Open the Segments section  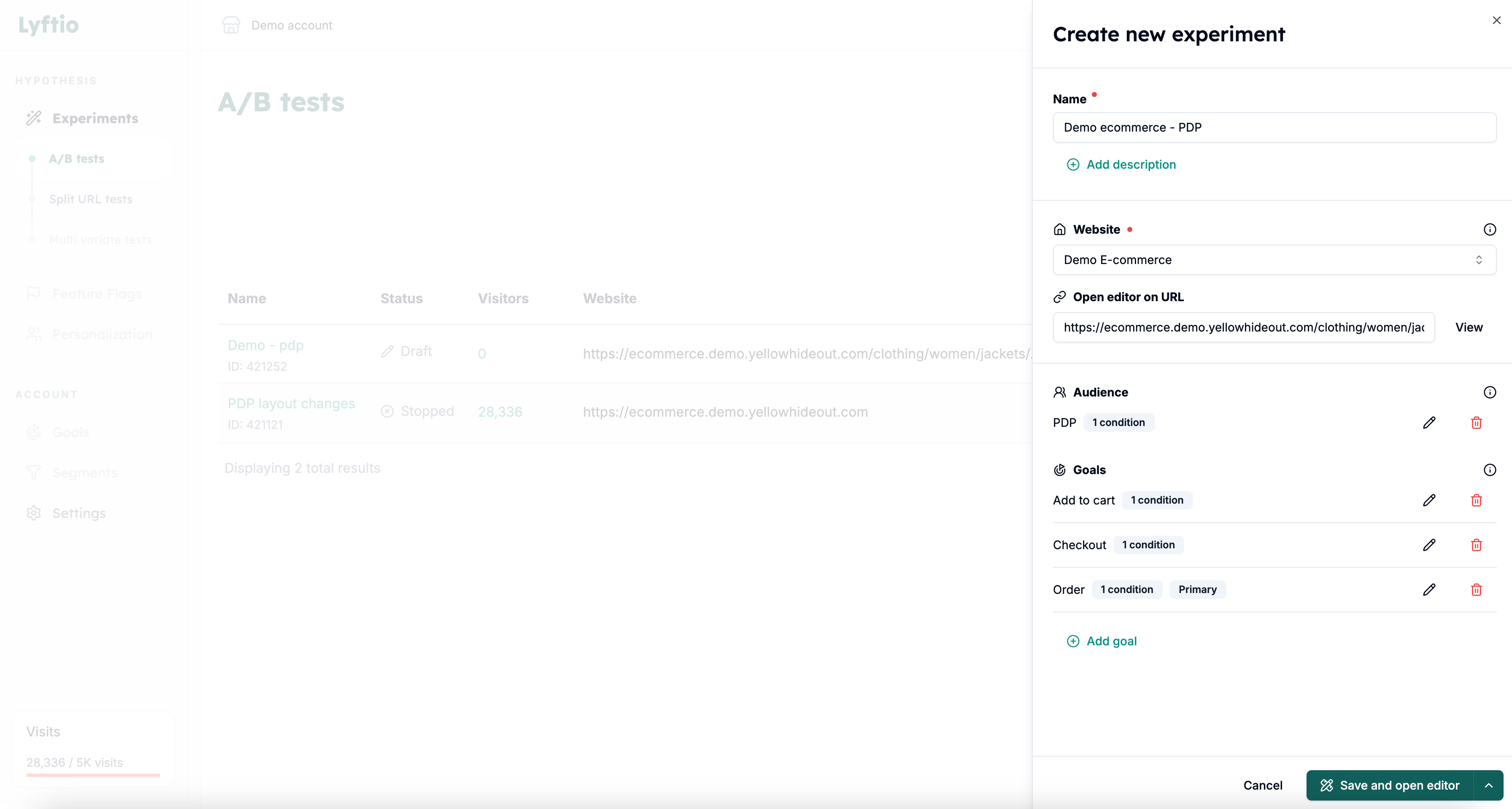[x=84, y=472]
